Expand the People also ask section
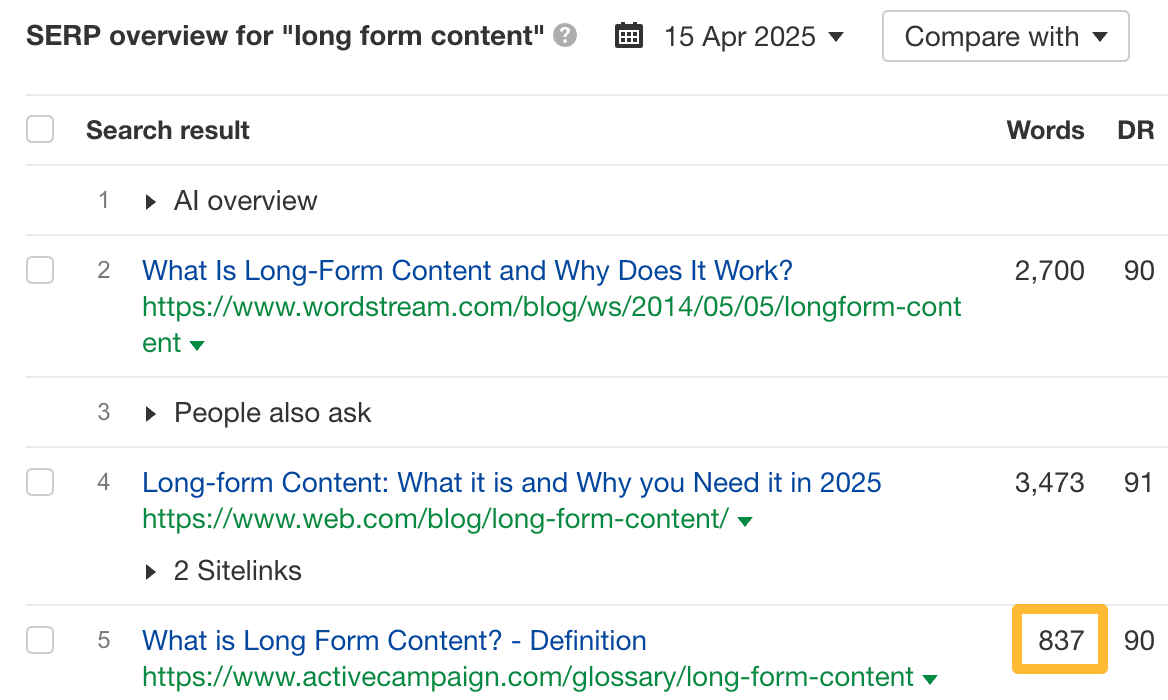The height and width of the screenshot is (700, 1168). [272, 412]
